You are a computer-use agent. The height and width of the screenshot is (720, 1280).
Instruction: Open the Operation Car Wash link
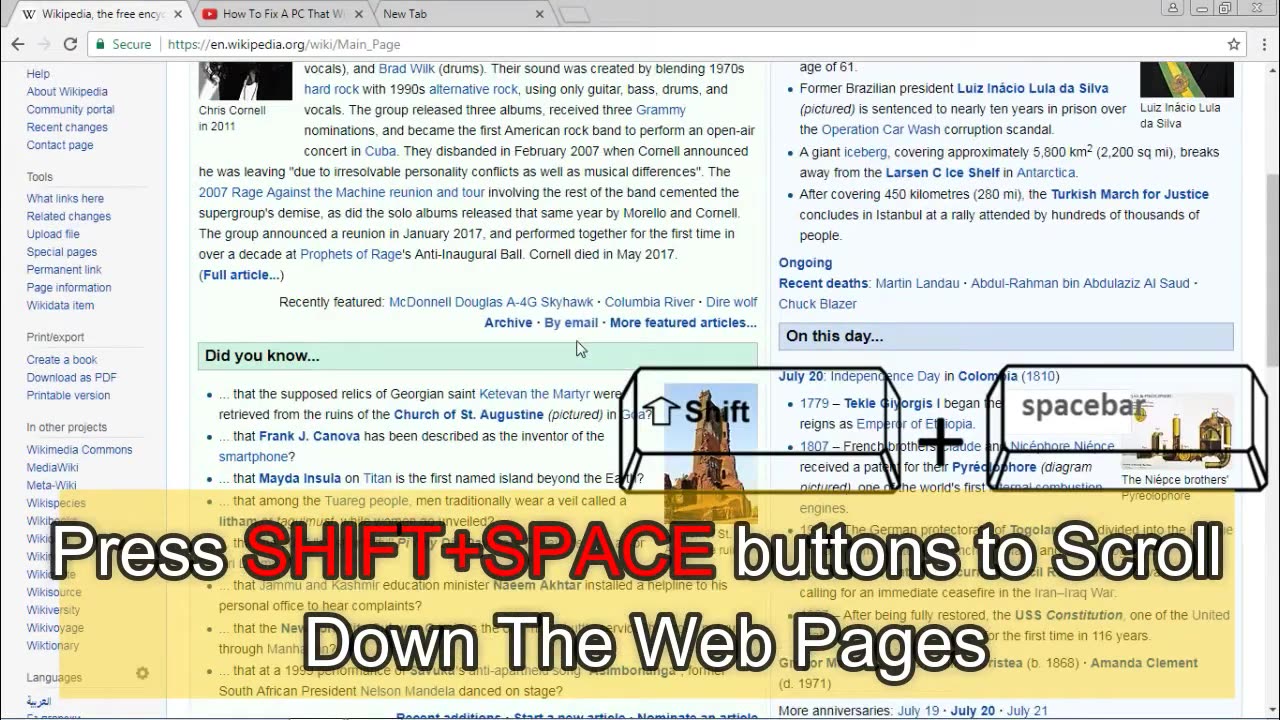[881, 130]
